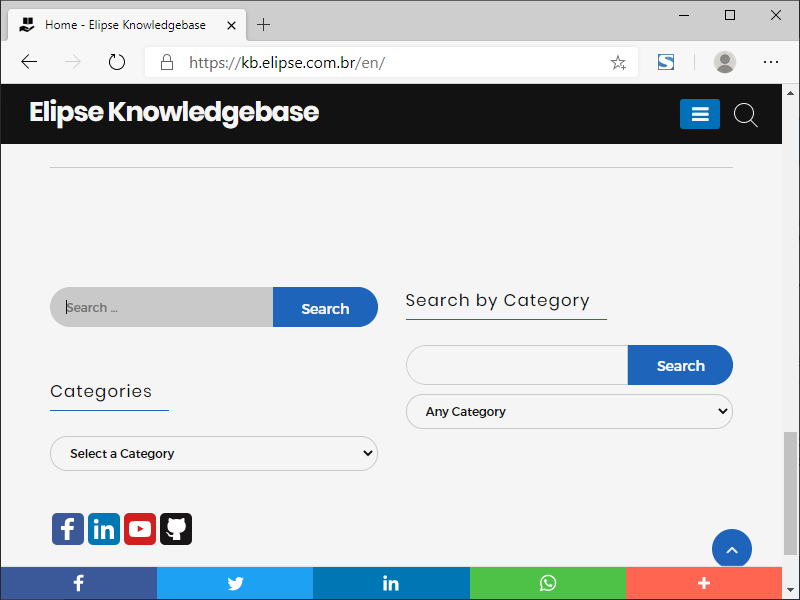Add page to favorites star icon

[x=618, y=62]
